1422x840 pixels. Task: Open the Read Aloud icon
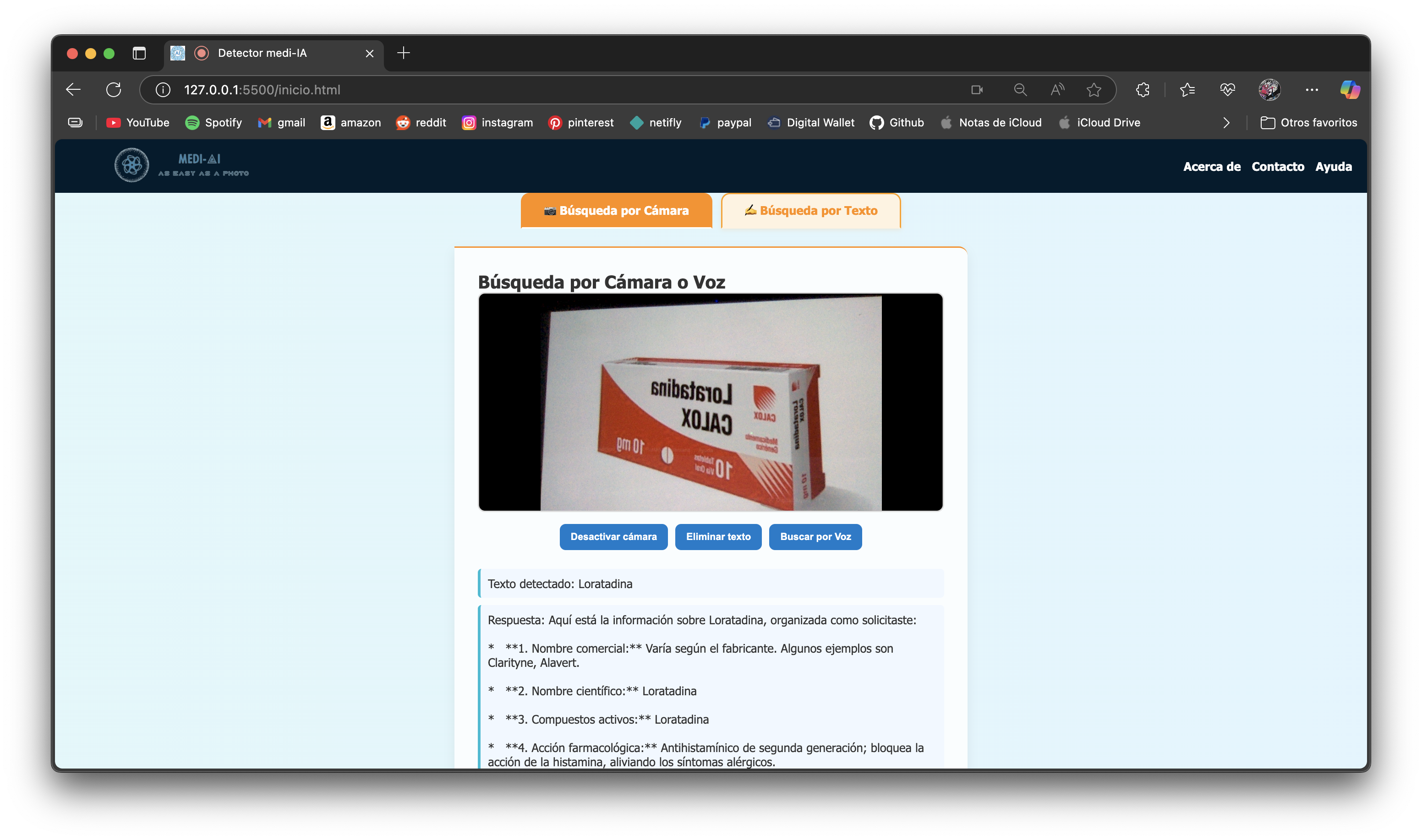tap(1057, 89)
